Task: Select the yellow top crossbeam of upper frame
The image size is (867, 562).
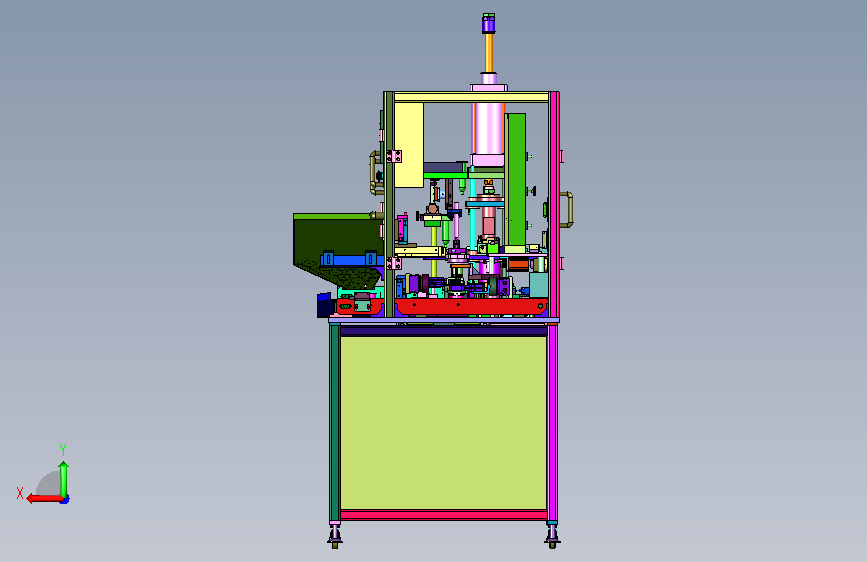Action: pos(471,97)
